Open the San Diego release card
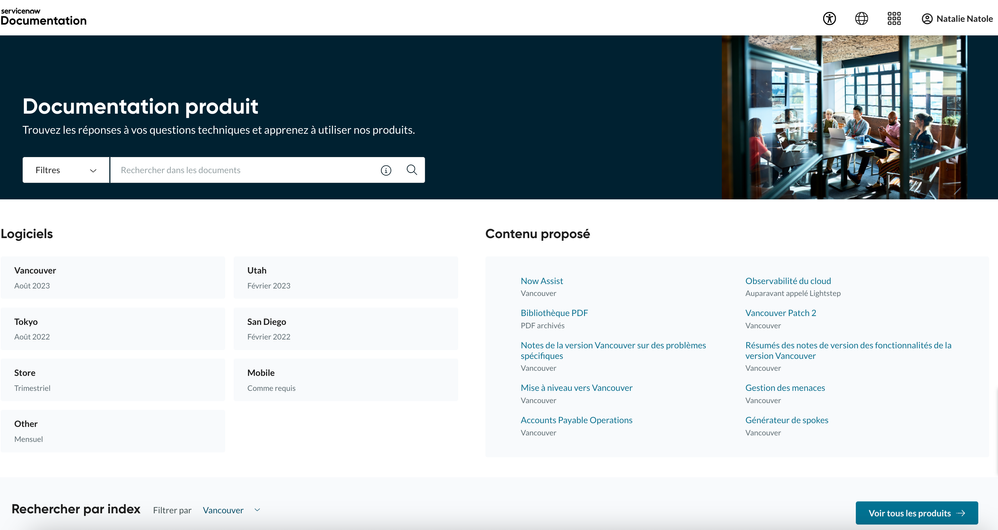998x530 pixels. (x=346, y=328)
